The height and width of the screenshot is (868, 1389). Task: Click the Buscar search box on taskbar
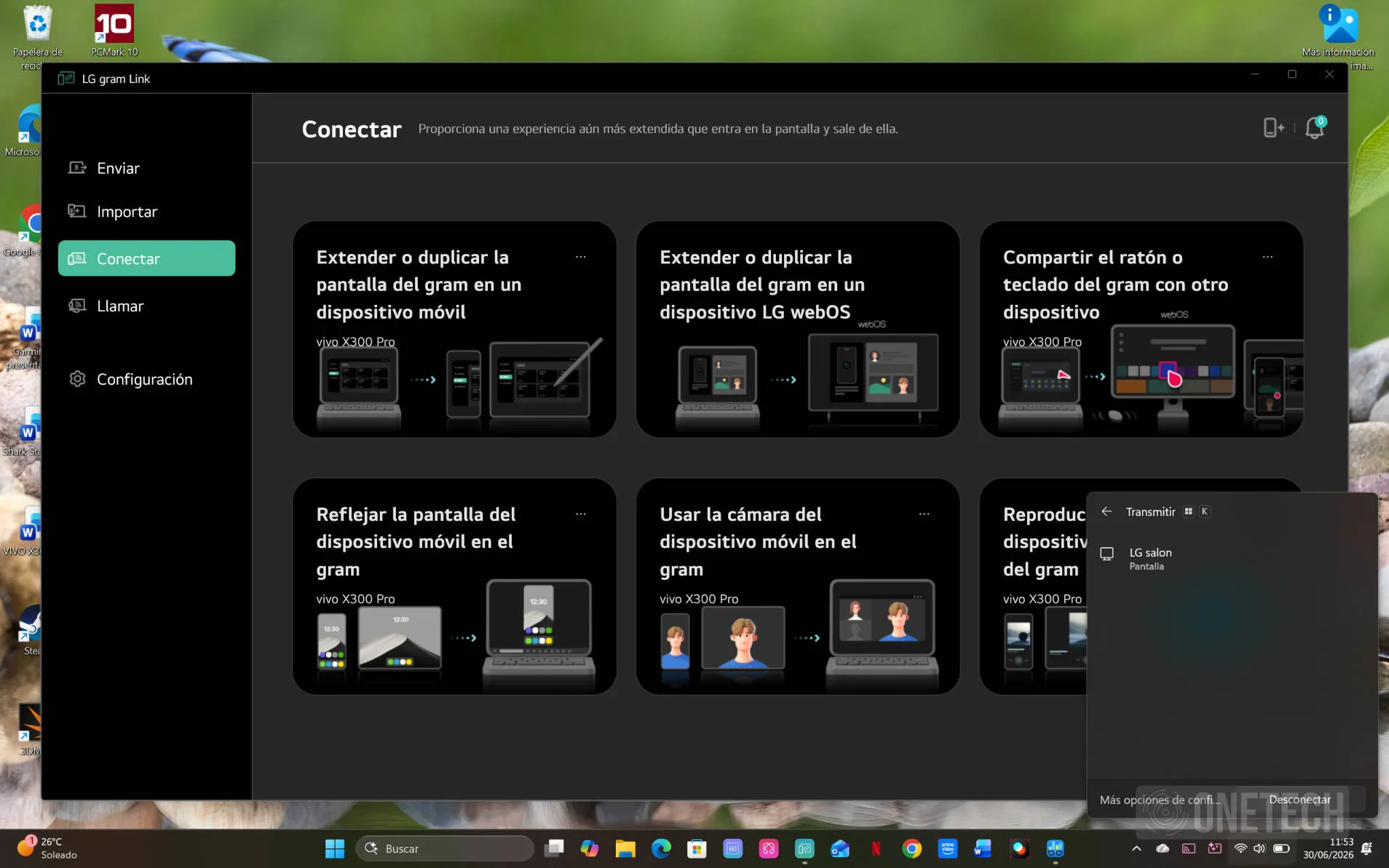tap(445, 848)
